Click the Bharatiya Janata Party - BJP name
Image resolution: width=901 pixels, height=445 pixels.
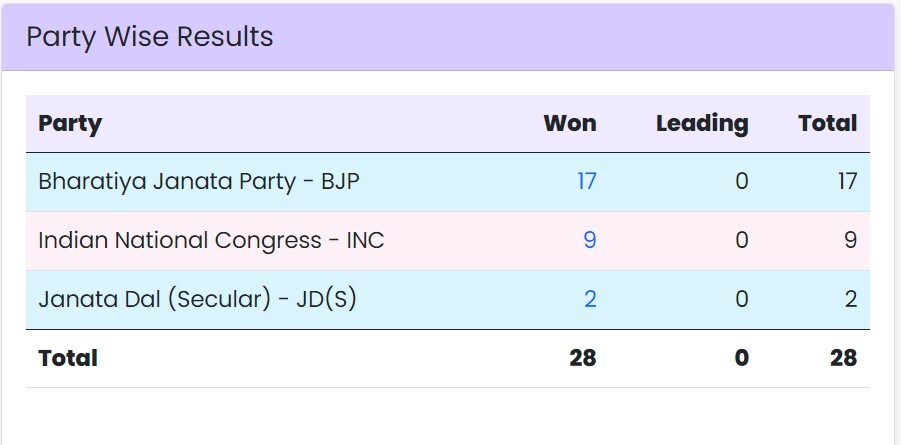[198, 182]
